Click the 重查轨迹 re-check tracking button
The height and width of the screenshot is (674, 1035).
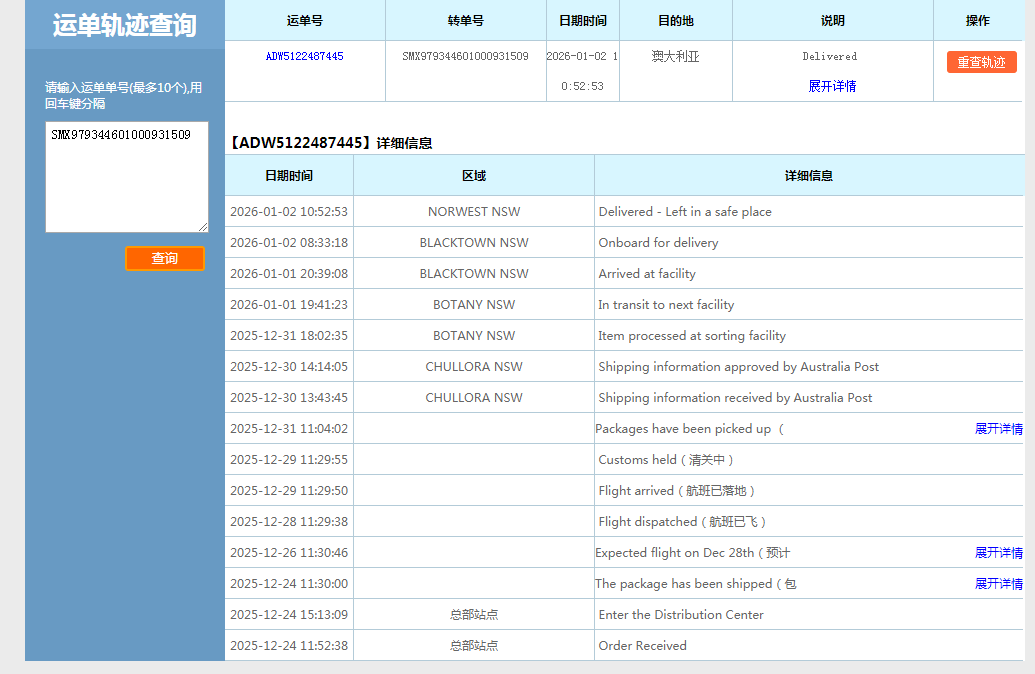point(981,62)
